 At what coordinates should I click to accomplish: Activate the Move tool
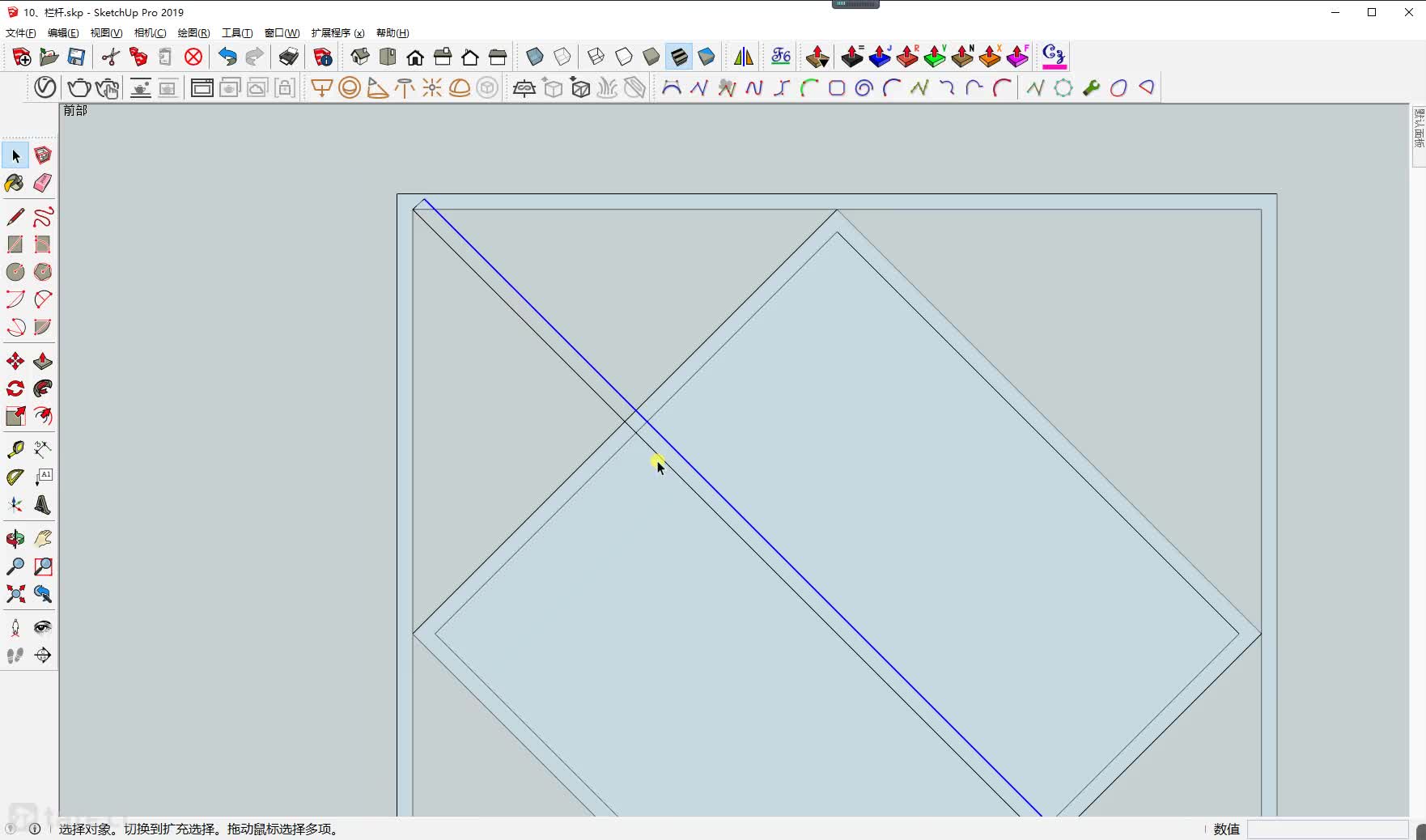pyautogui.click(x=15, y=362)
